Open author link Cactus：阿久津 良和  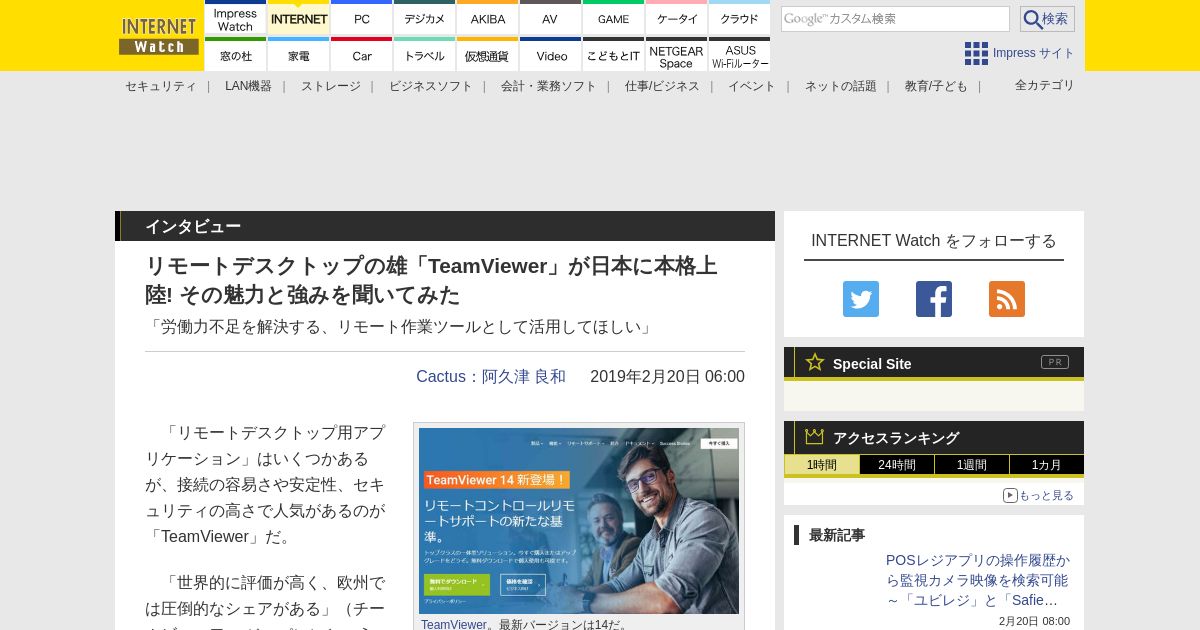coord(491,376)
